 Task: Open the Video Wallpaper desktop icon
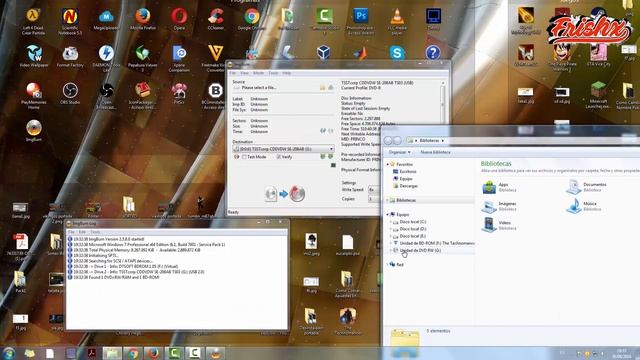pos(33,56)
